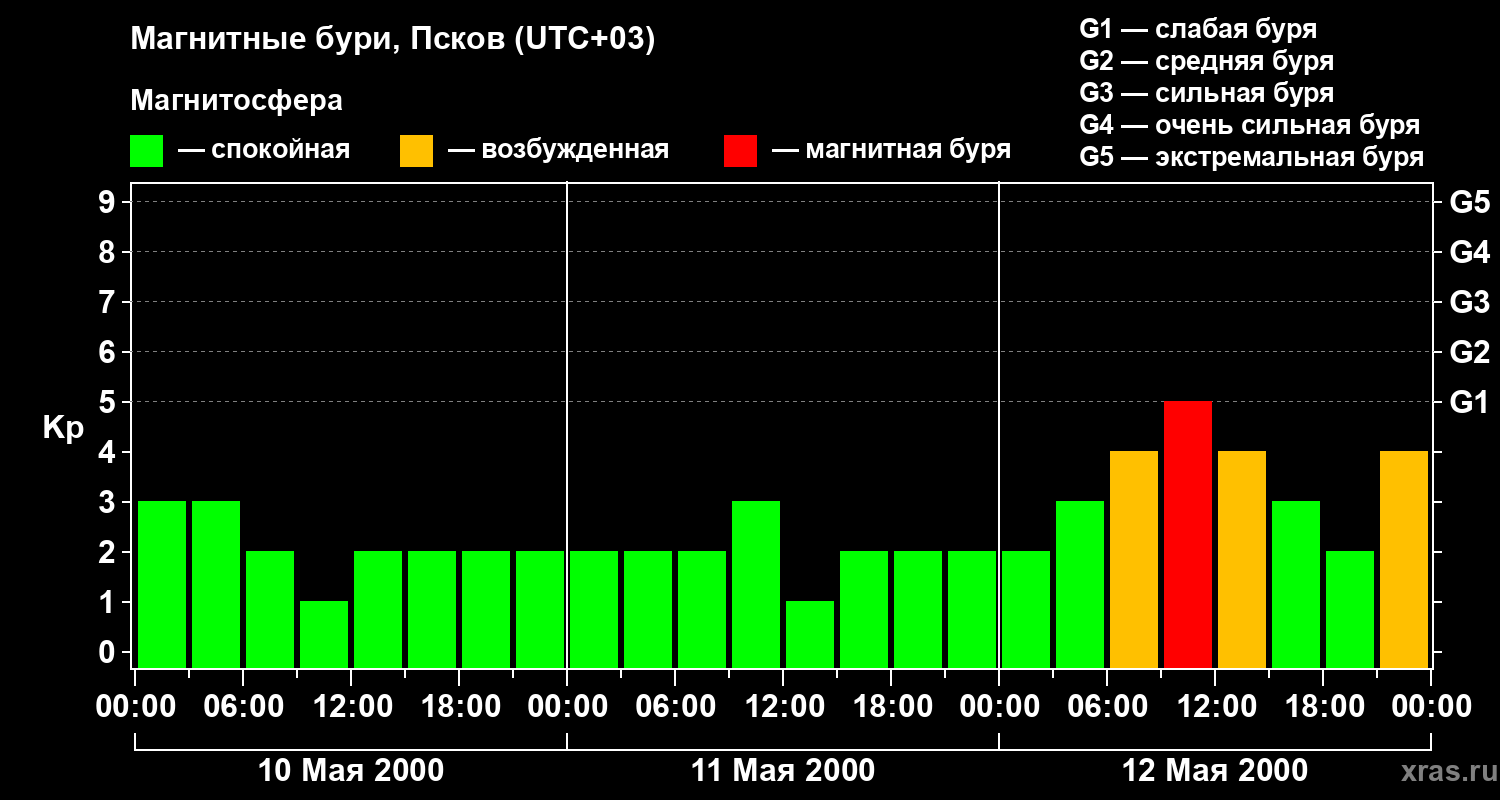
Task: Click the '— магнитная буря' legend label
Action: (x=891, y=150)
